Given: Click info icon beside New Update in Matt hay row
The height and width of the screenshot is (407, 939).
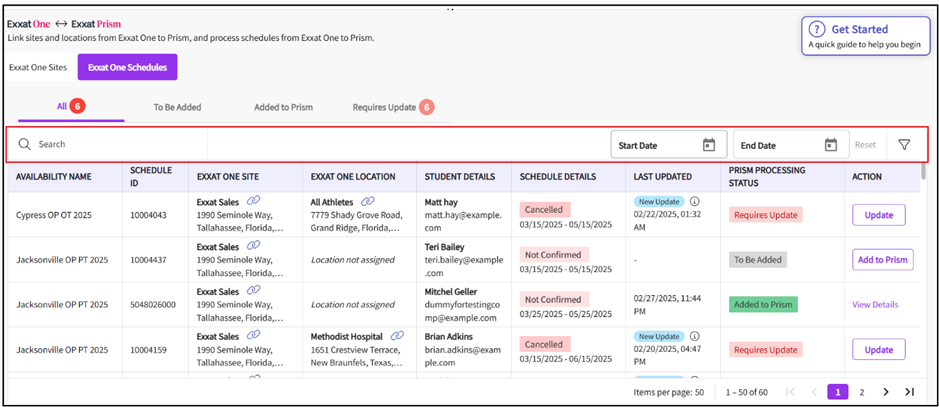Looking at the screenshot, I should coord(695,201).
